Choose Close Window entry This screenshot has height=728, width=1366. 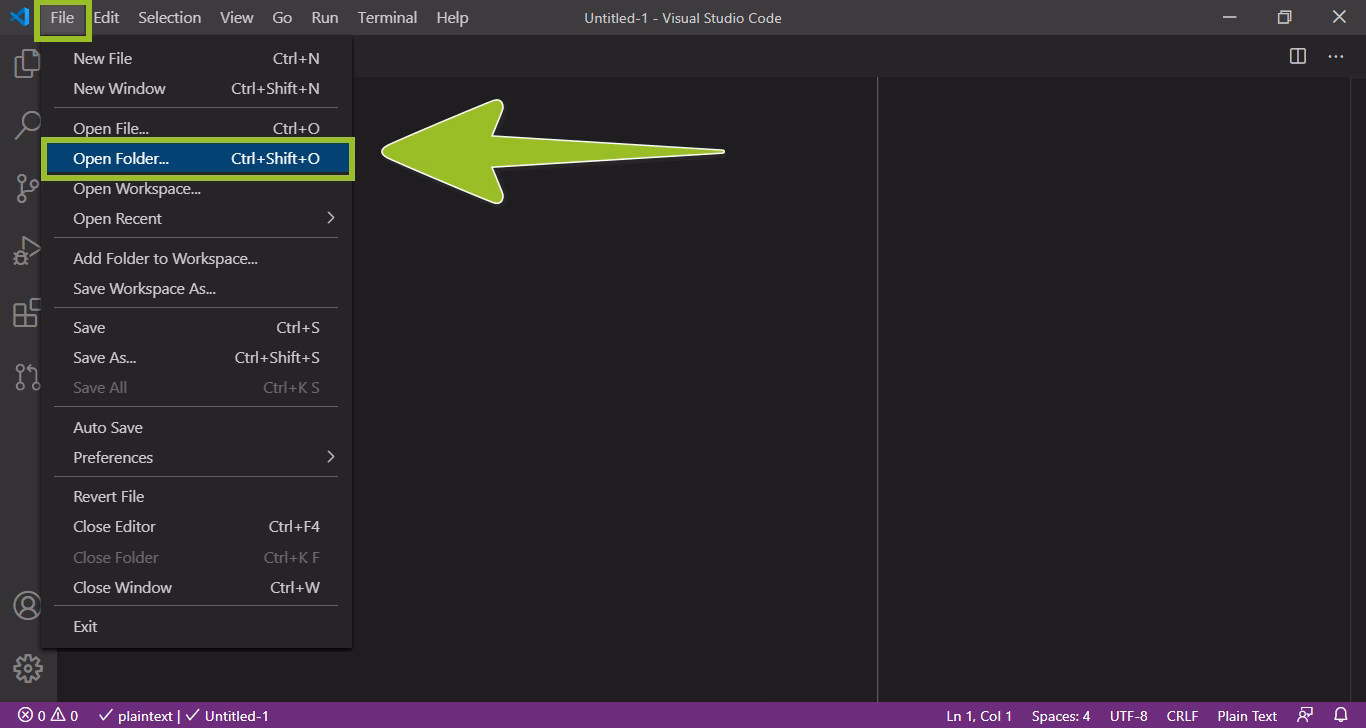[x=196, y=587]
